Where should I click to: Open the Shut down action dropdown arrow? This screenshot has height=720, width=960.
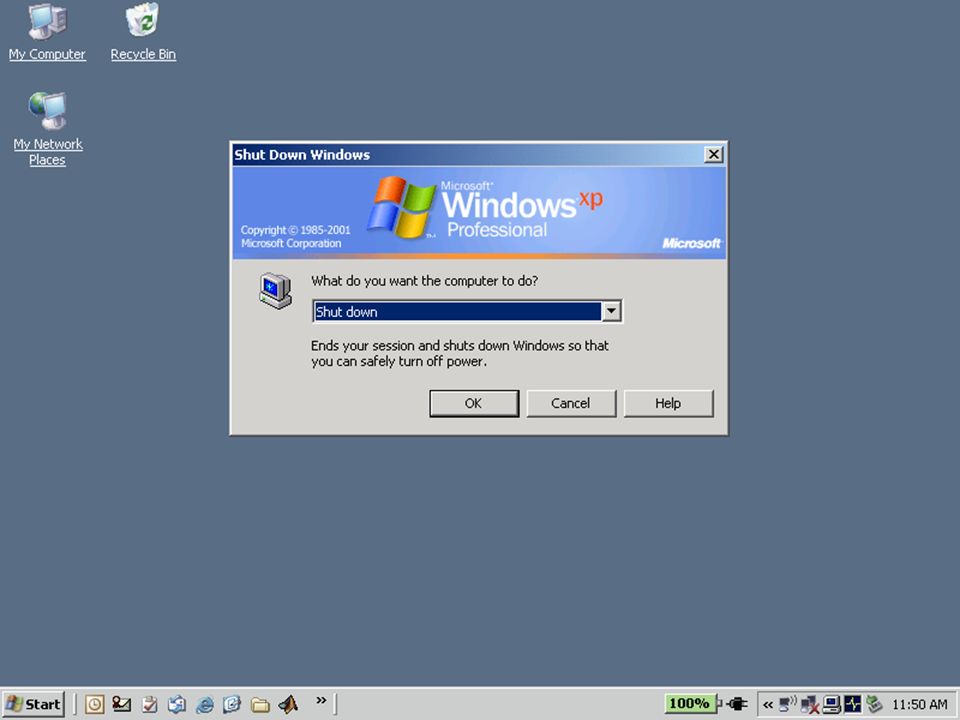[x=611, y=312]
